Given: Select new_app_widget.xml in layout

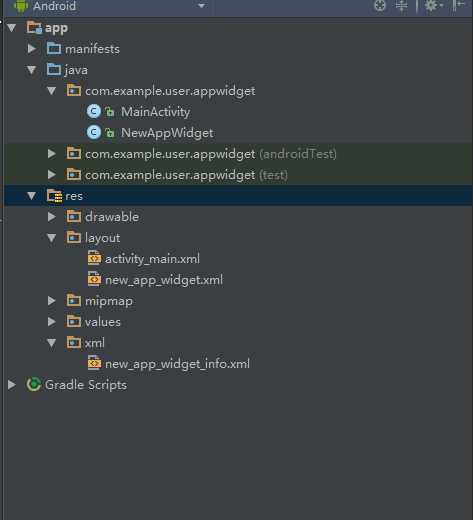Looking at the screenshot, I should click(x=164, y=280).
